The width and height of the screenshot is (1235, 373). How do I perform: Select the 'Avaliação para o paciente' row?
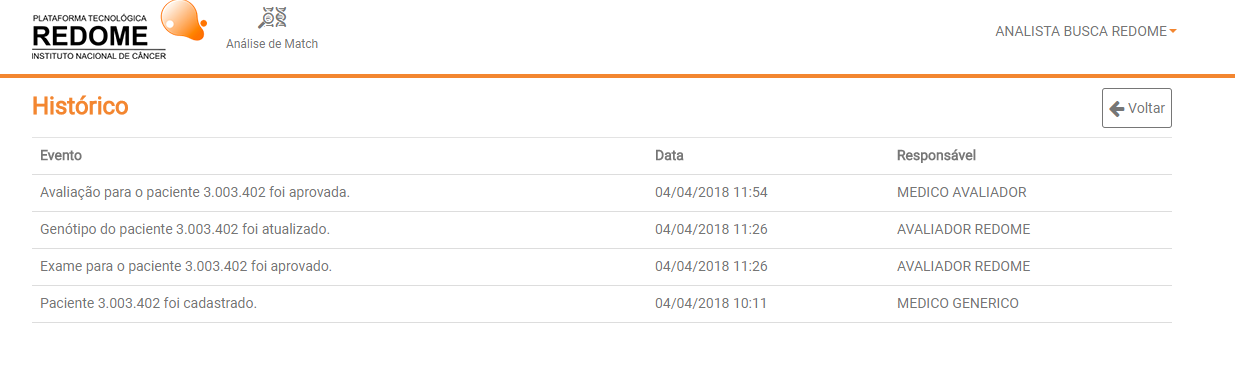click(602, 193)
